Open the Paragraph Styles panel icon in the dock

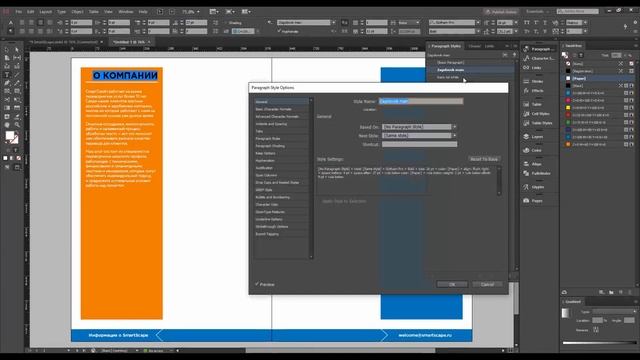coord(540,49)
